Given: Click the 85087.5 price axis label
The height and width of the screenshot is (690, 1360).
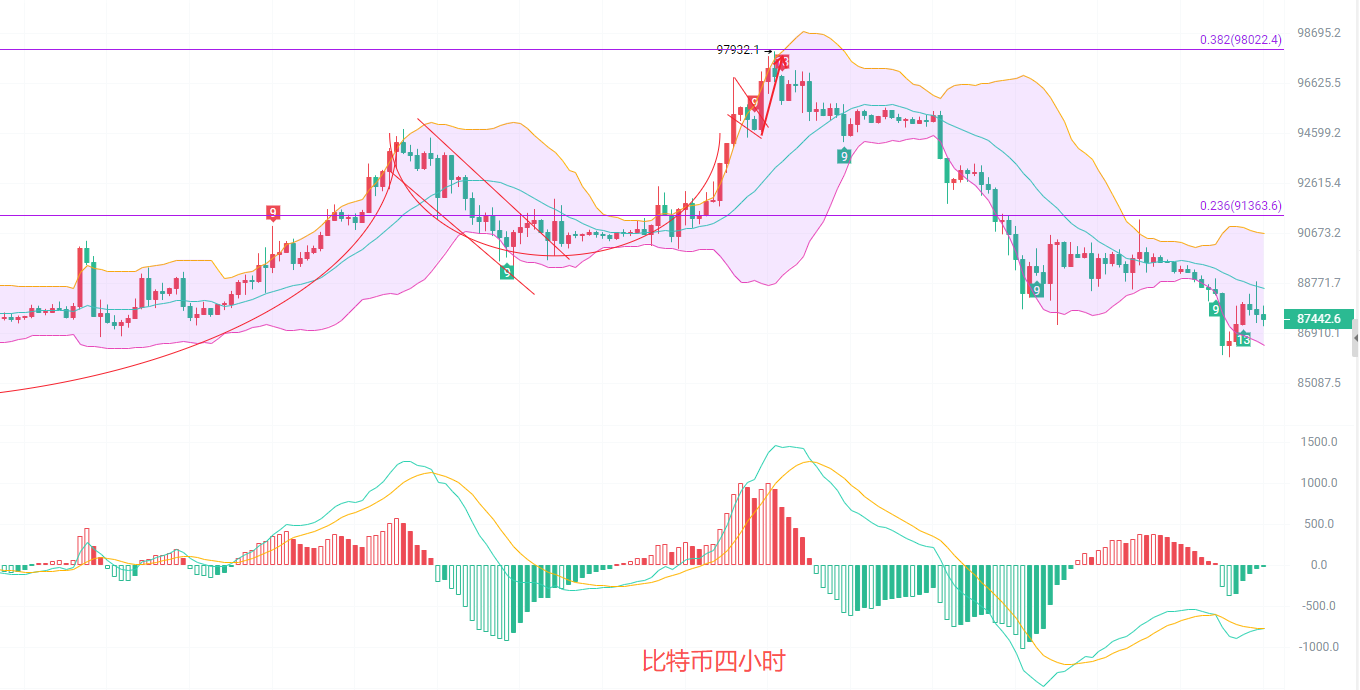Looking at the screenshot, I should pos(1318,383).
